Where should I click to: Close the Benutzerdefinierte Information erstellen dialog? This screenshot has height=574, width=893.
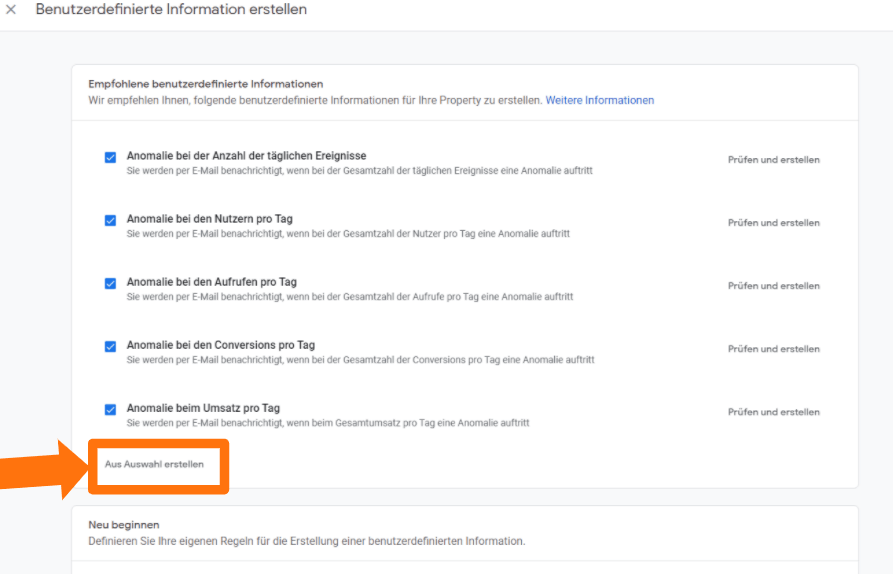coord(11,10)
